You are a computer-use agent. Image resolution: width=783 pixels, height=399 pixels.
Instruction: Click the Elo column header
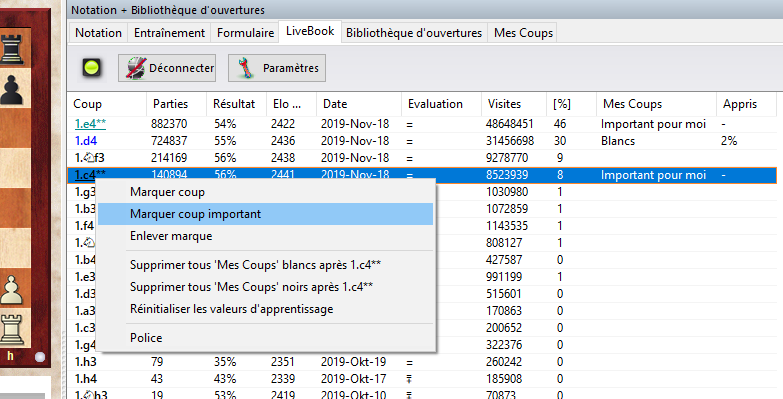click(291, 104)
